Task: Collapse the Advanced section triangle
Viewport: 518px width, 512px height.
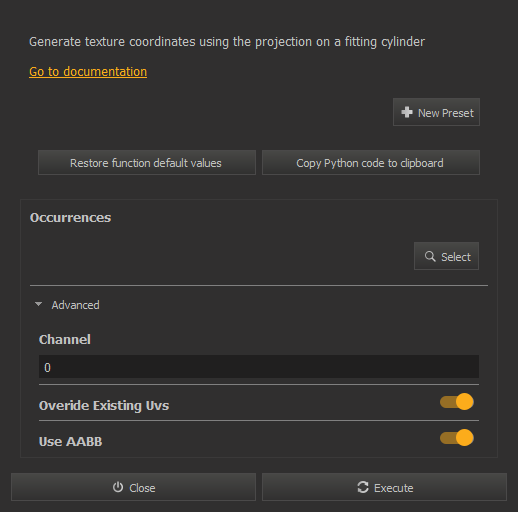Action: pyautogui.click(x=38, y=304)
